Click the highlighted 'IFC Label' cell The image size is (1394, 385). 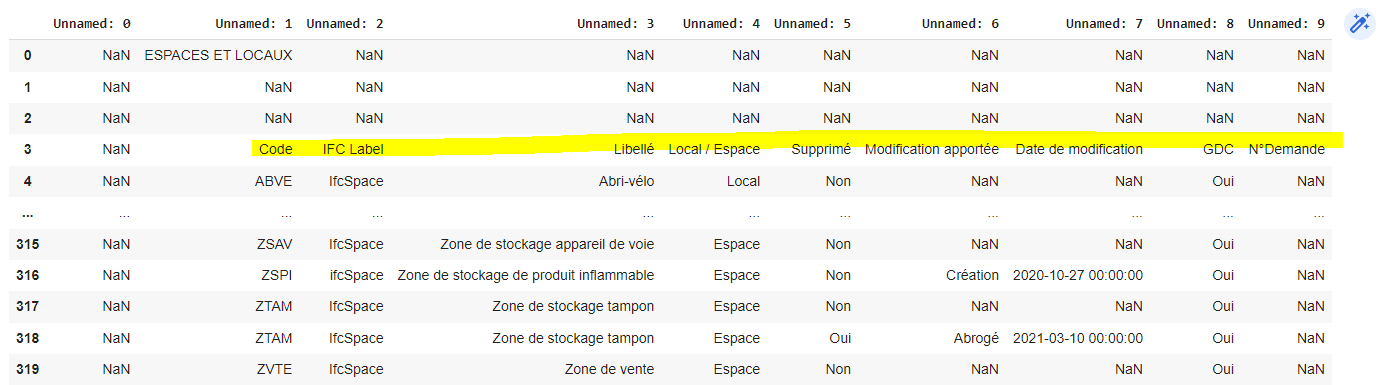353,149
